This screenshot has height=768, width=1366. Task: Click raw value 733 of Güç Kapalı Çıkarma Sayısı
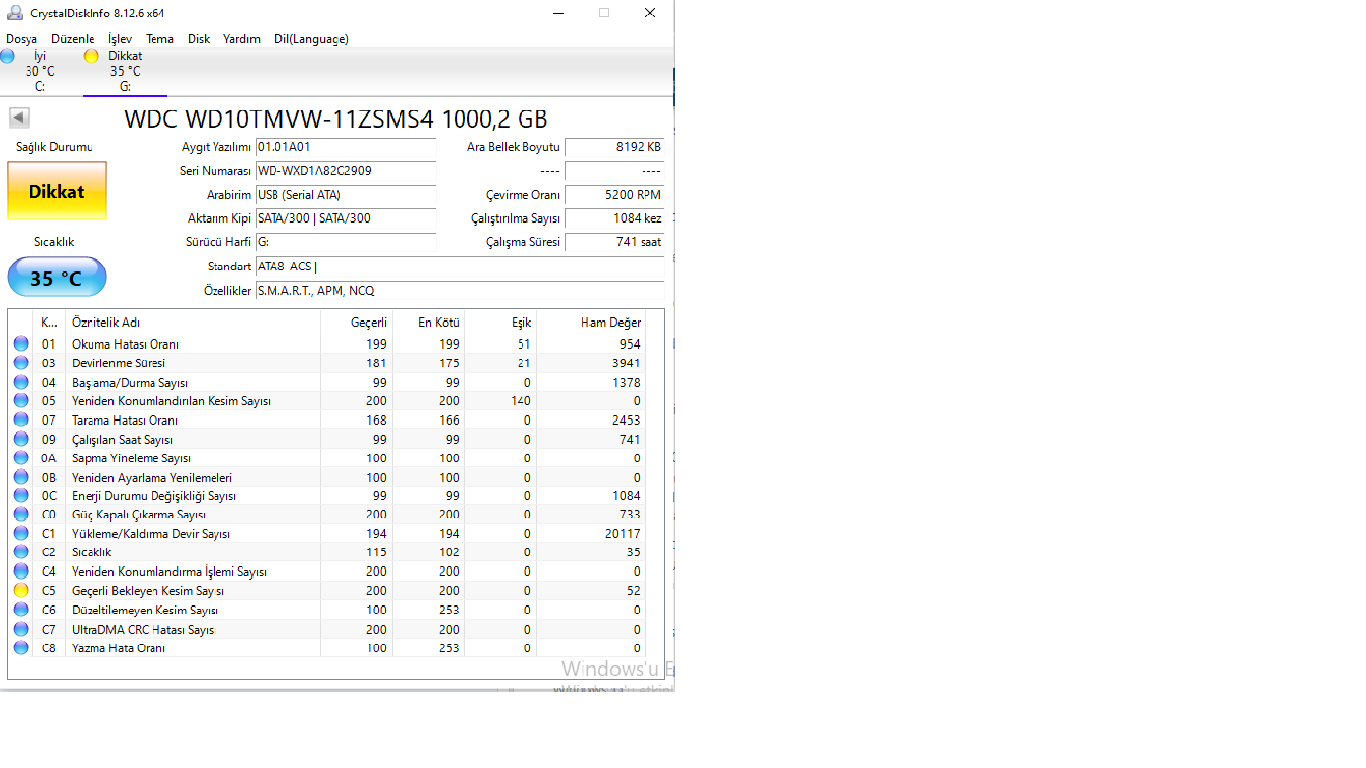(630, 515)
